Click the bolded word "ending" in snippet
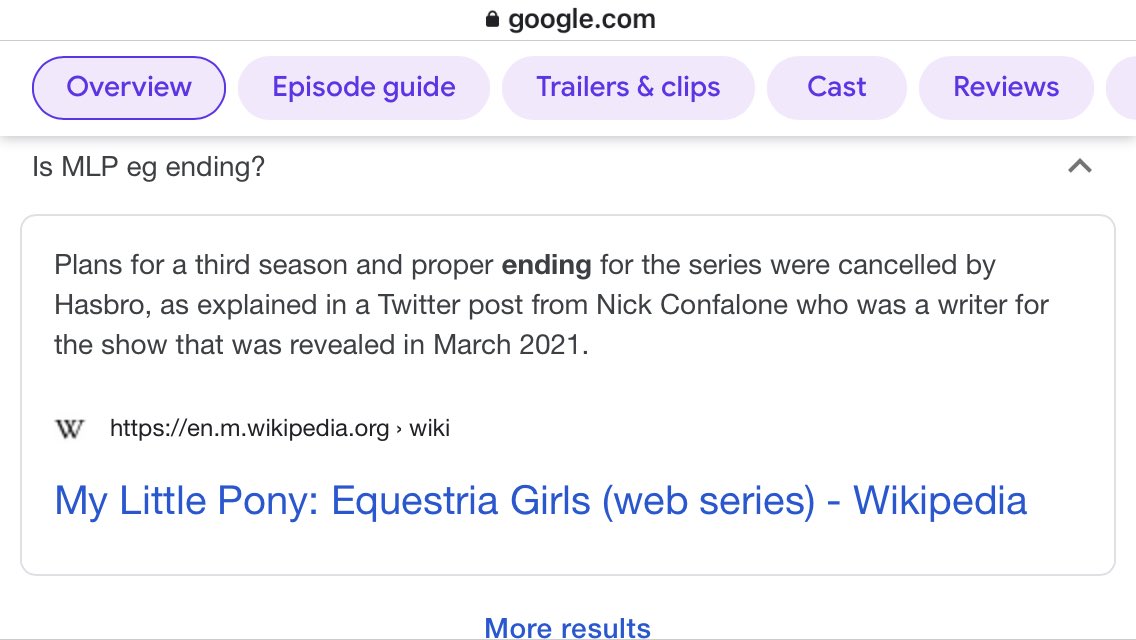This screenshot has height=640, width=1136. (546, 266)
